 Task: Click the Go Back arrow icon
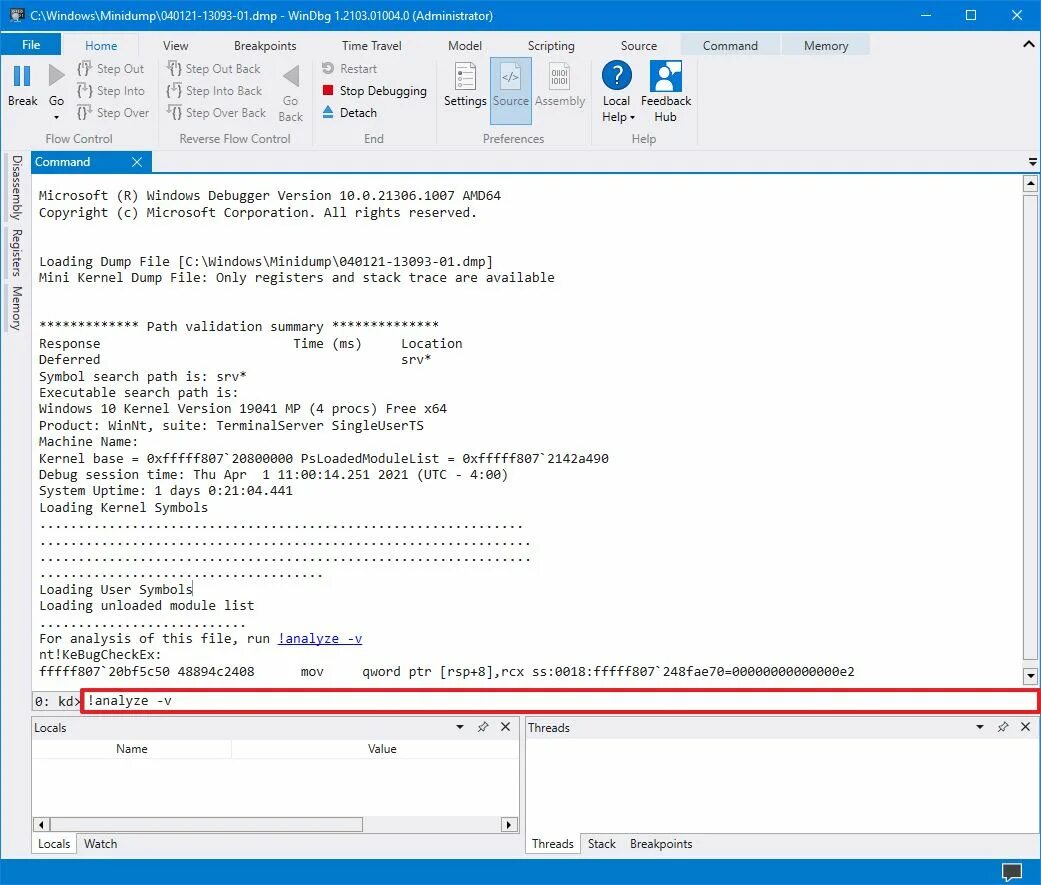click(x=291, y=76)
